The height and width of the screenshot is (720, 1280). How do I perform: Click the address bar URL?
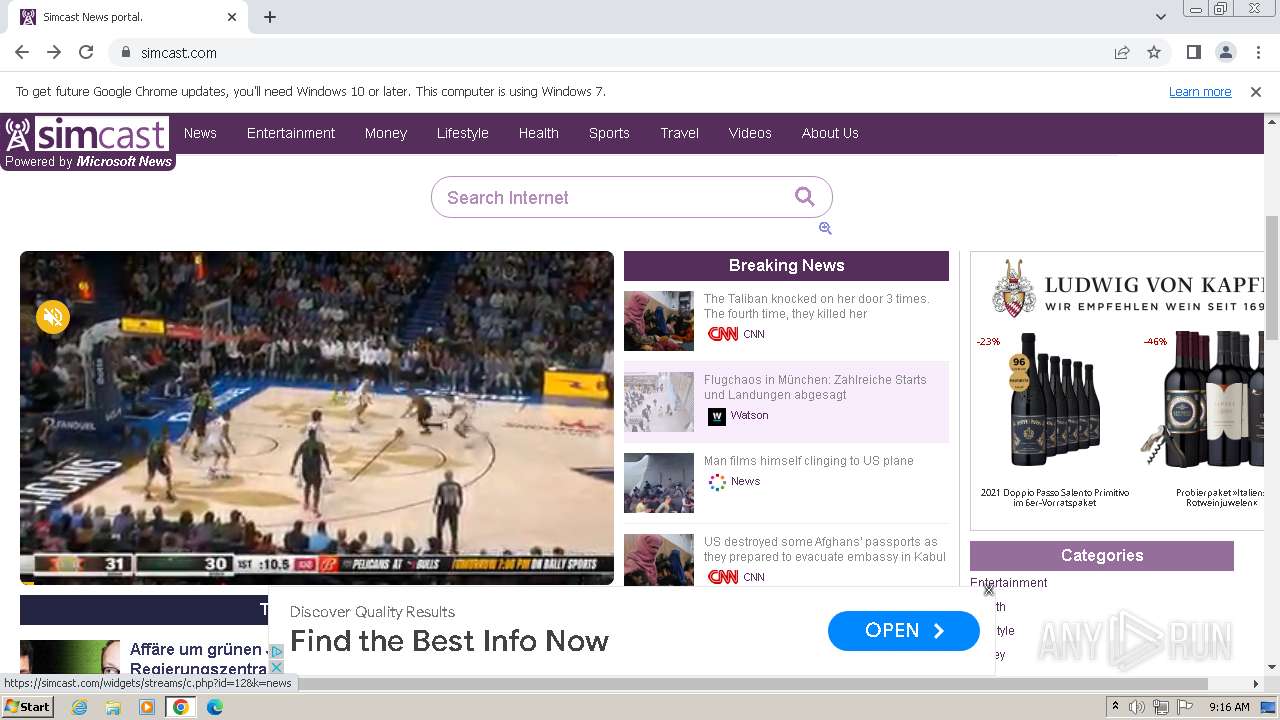click(179, 52)
